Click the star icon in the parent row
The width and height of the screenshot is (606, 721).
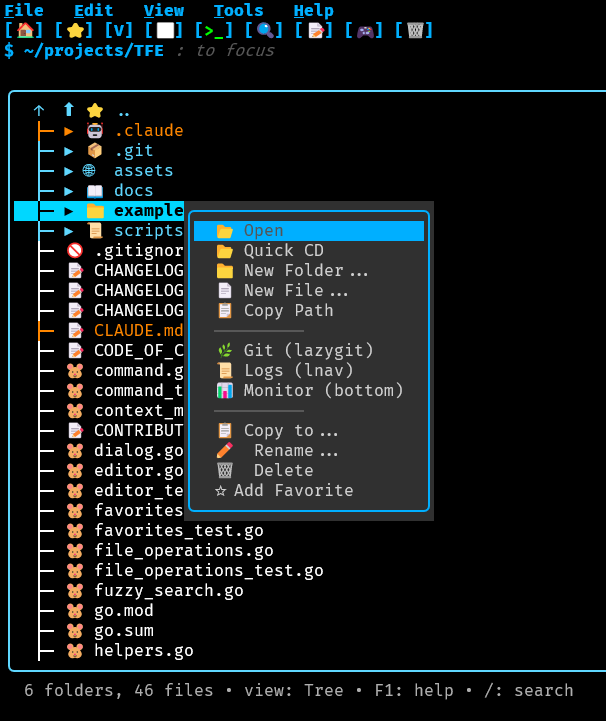pyautogui.click(x=95, y=110)
